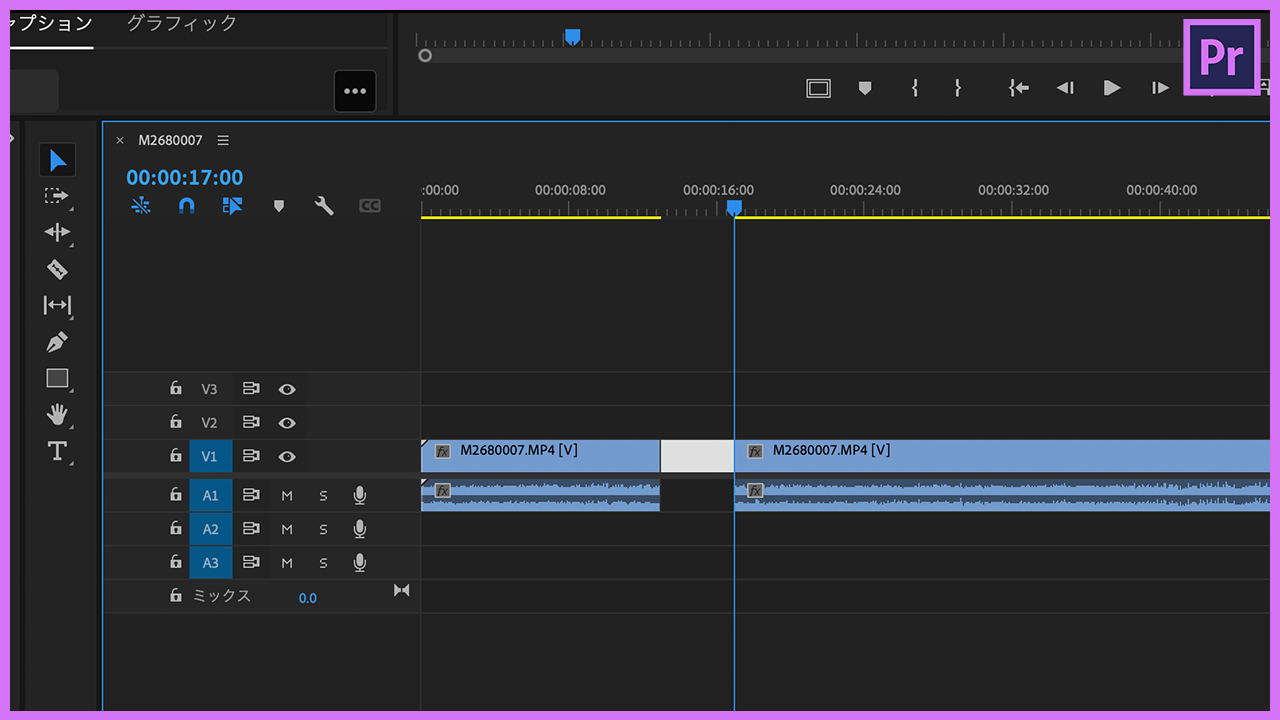Select the Hand tool

tap(57, 414)
